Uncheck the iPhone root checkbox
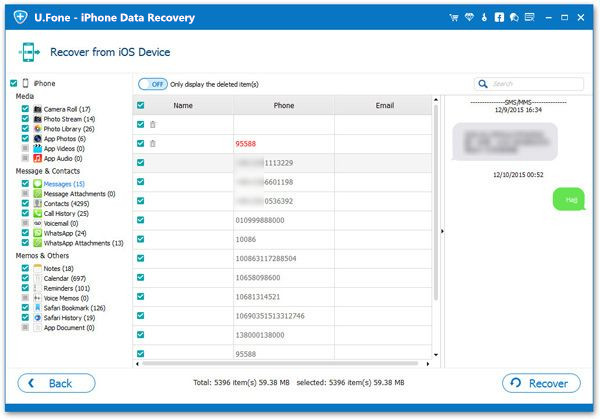The image size is (600, 419). tap(14, 83)
